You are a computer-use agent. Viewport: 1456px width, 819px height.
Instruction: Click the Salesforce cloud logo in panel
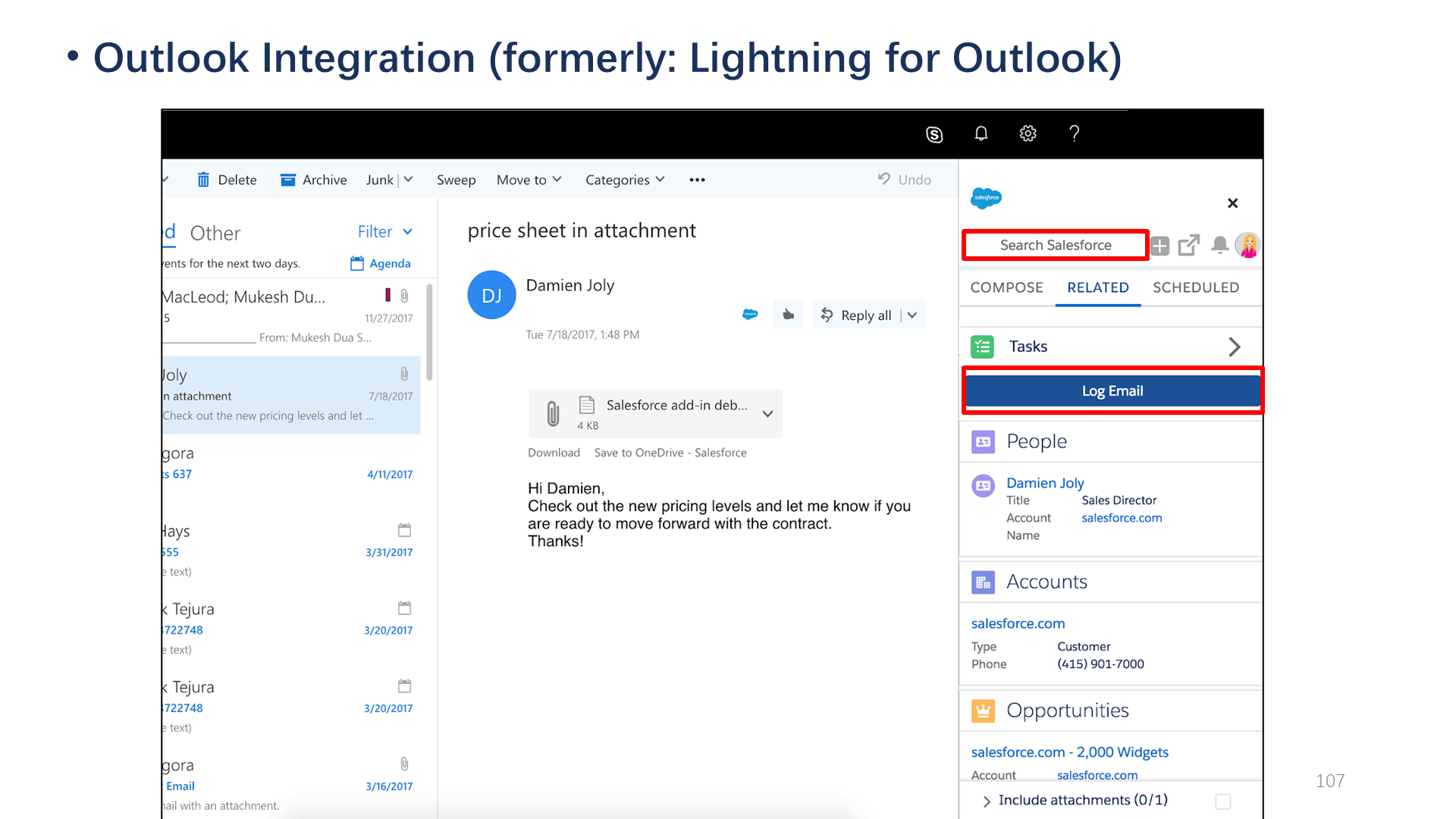click(986, 198)
